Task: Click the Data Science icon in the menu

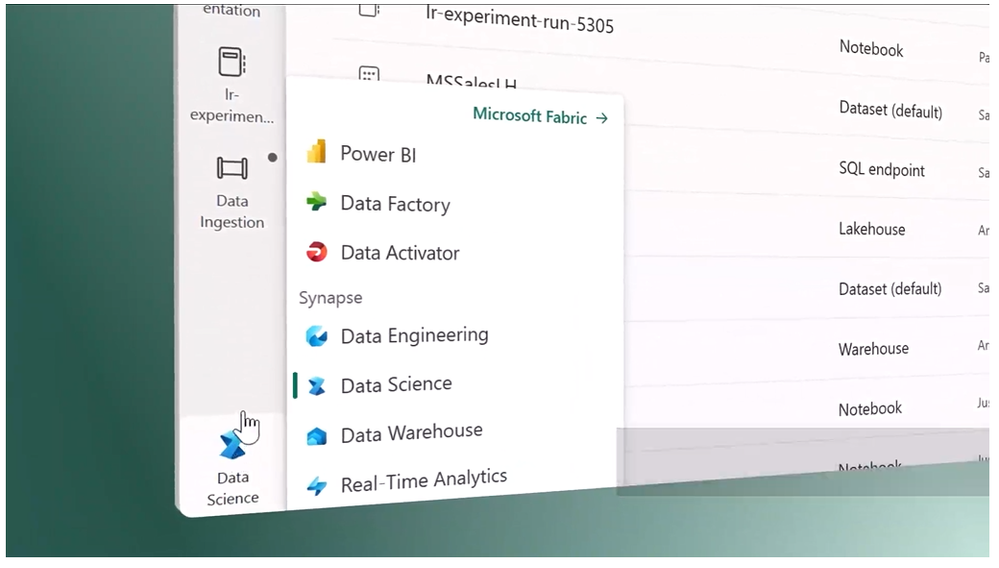Action: click(x=317, y=386)
